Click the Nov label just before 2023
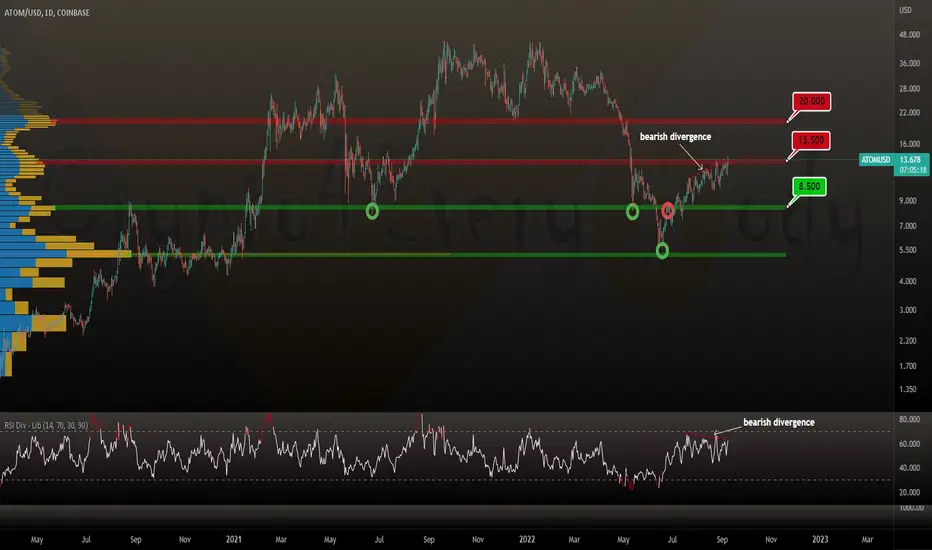 [x=771, y=539]
